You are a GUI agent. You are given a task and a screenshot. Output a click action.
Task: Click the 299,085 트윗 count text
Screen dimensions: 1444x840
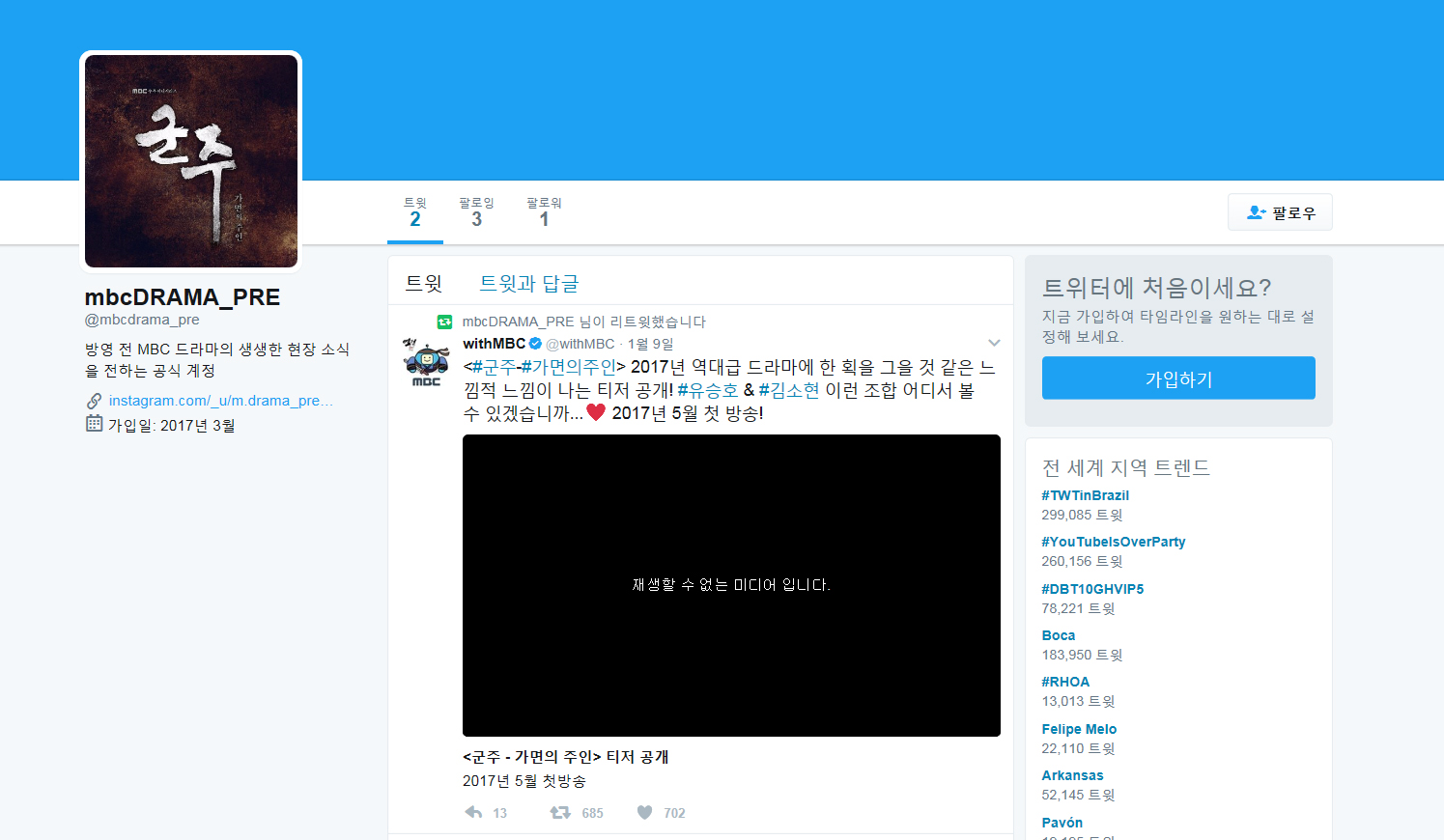[1082, 515]
